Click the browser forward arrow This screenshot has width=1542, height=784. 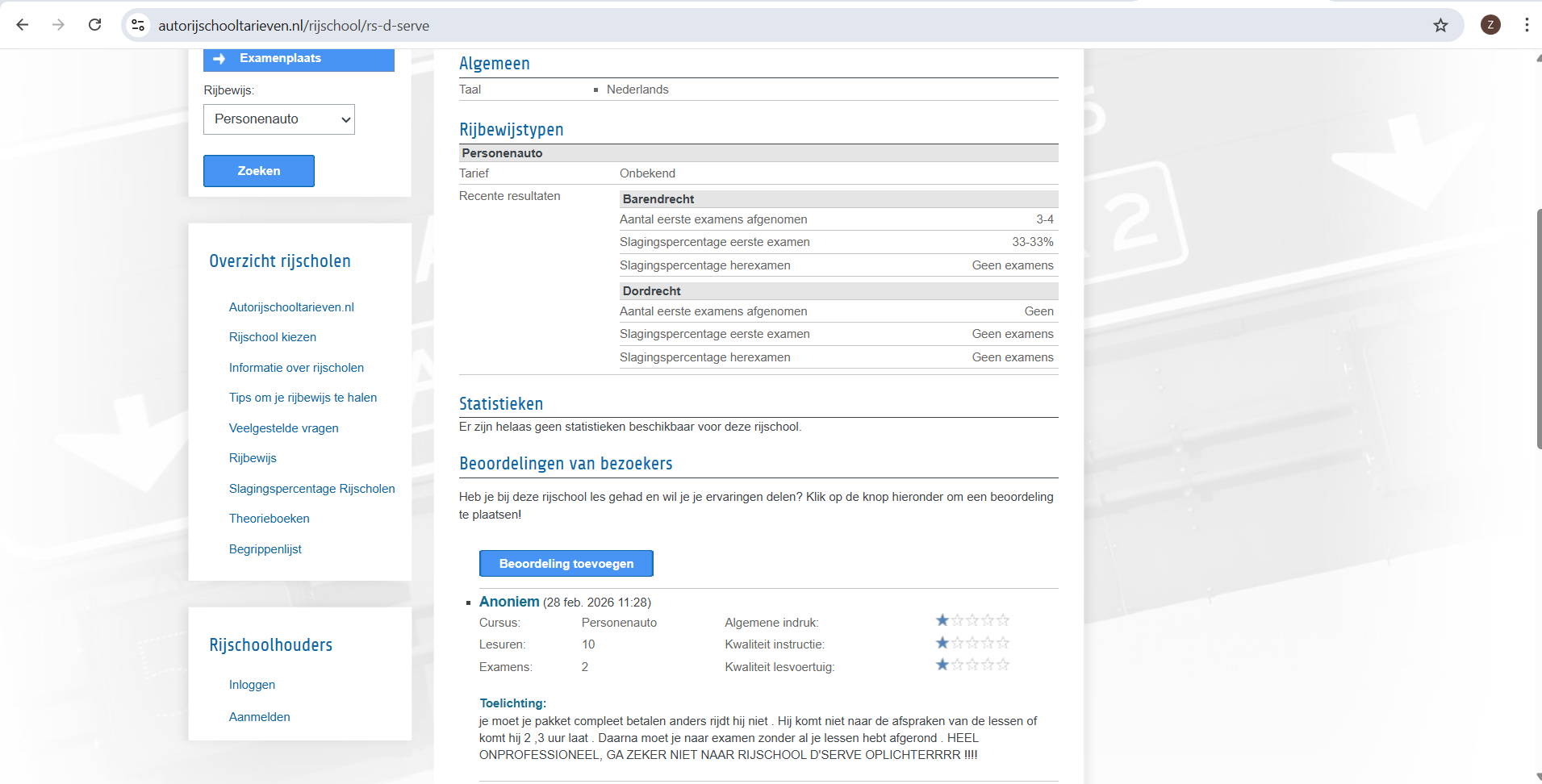[58, 25]
